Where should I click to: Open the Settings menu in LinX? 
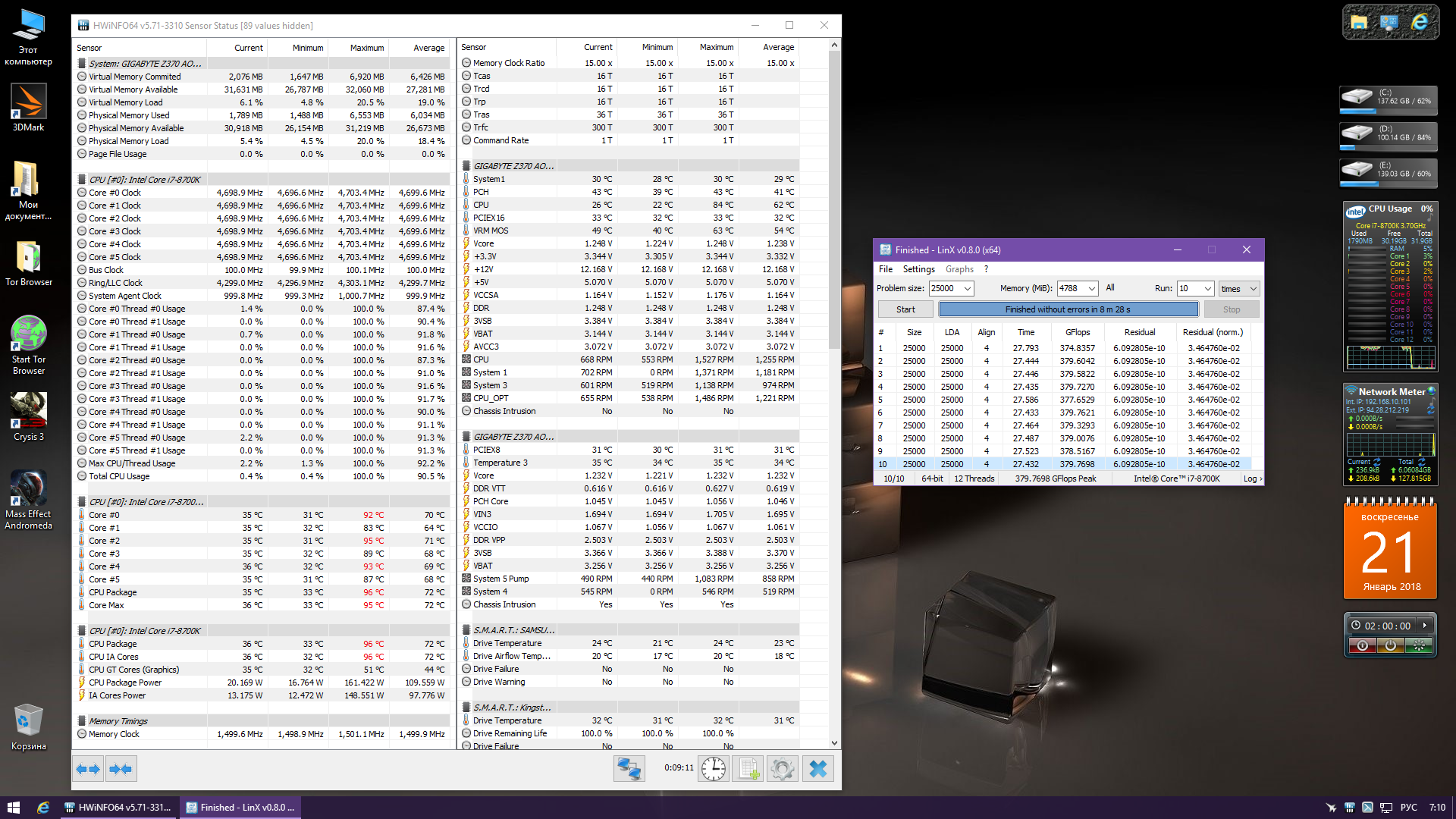point(918,269)
